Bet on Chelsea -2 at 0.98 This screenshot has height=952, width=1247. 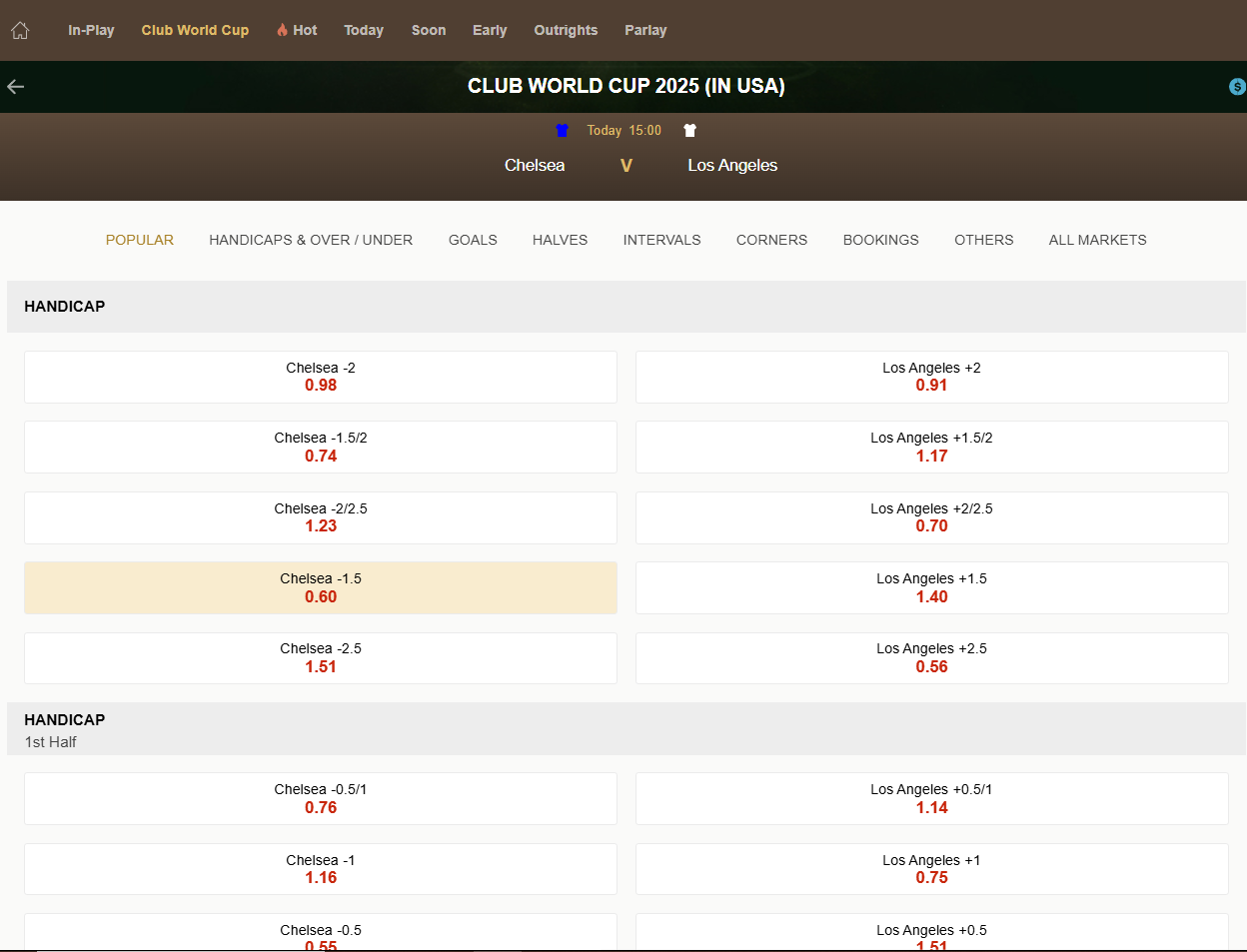click(x=321, y=377)
